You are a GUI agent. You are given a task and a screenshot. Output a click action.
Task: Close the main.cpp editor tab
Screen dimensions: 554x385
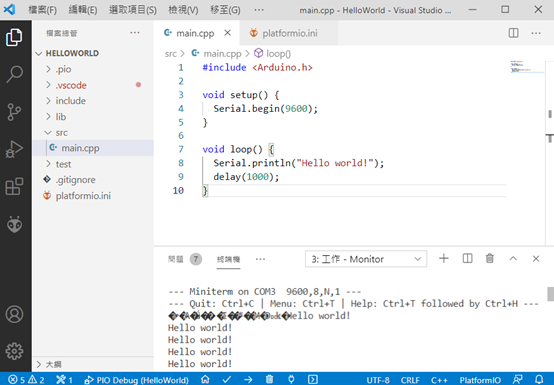pos(228,33)
